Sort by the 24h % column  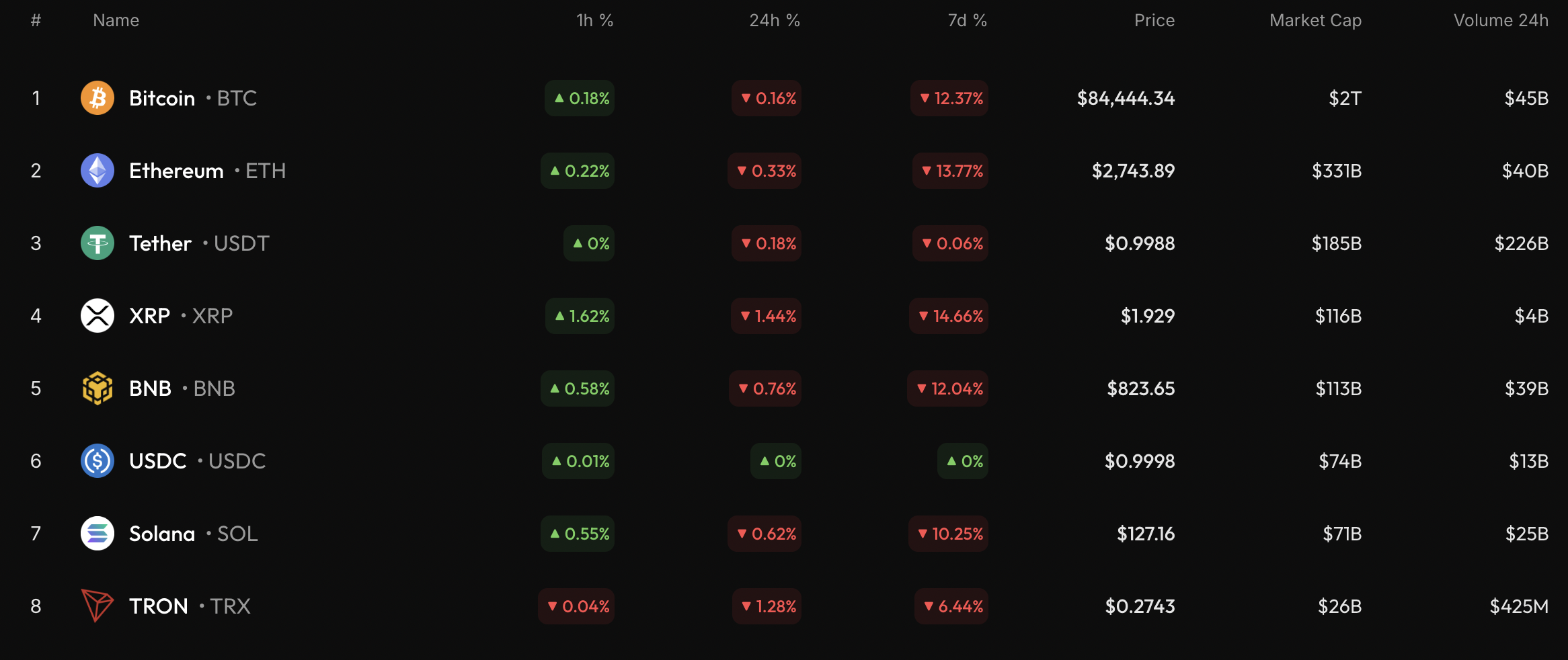coord(775,20)
